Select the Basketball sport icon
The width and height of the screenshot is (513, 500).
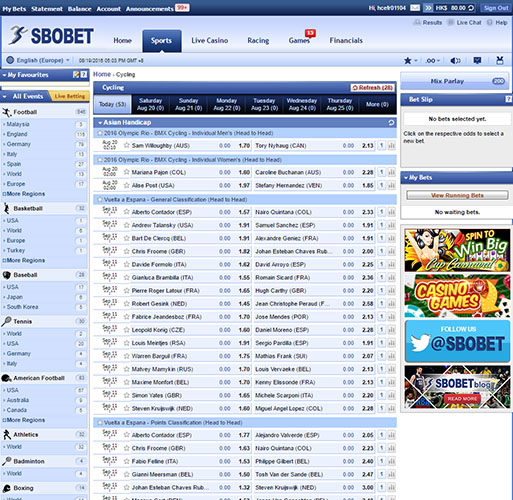tap(6, 208)
